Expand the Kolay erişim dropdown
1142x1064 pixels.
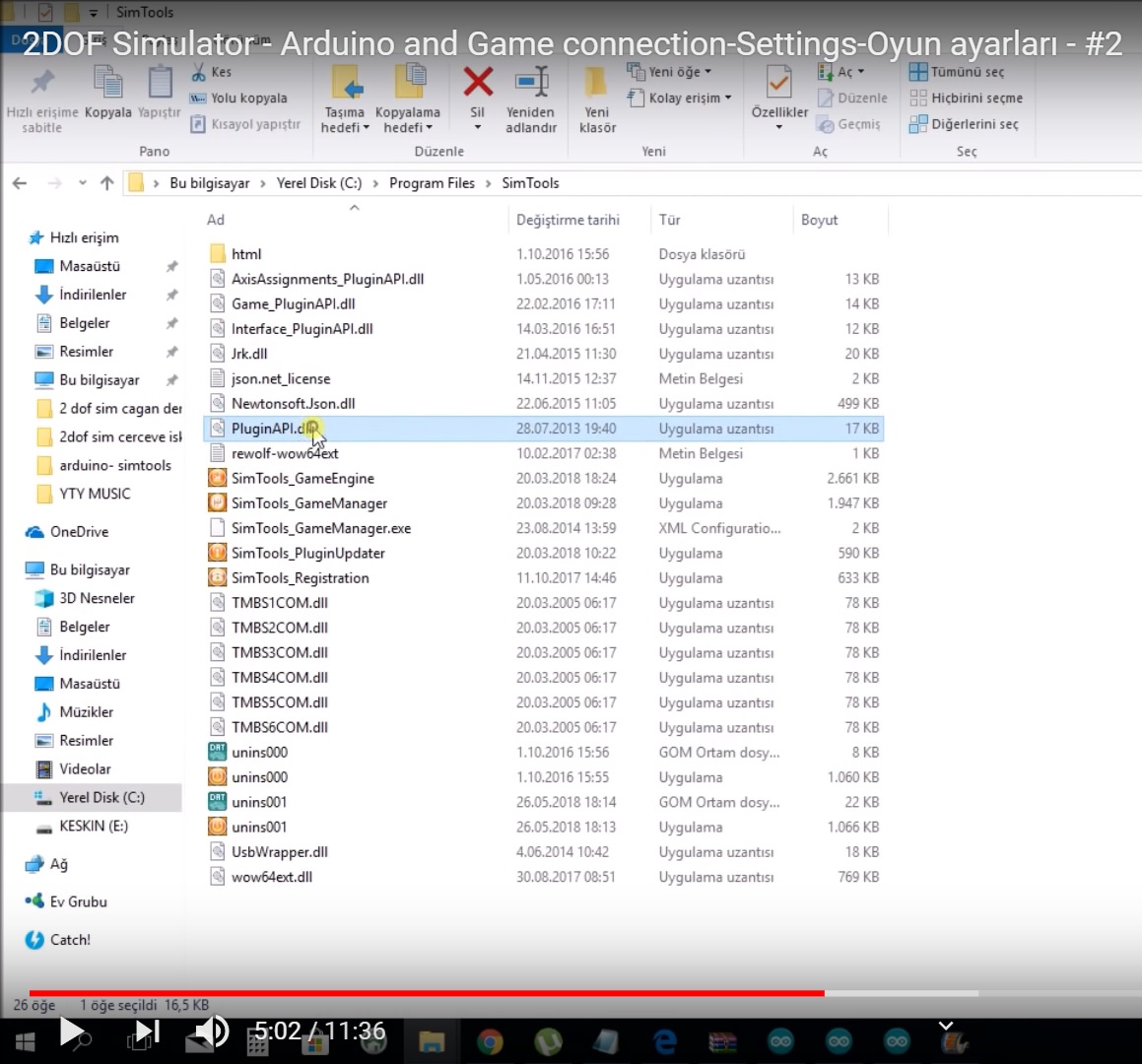(690, 98)
